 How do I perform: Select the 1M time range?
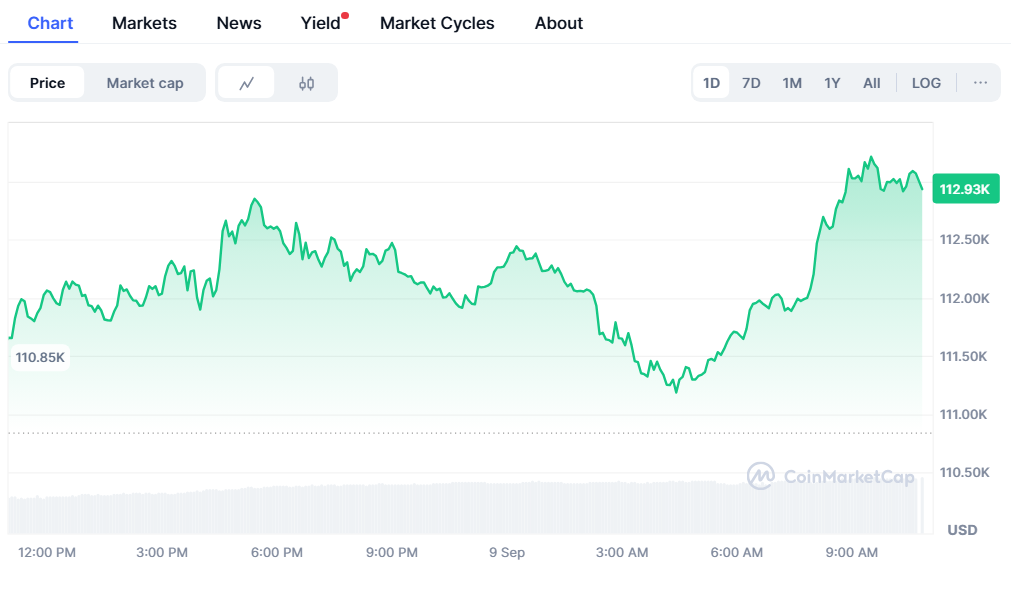click(x=792, y=83)
